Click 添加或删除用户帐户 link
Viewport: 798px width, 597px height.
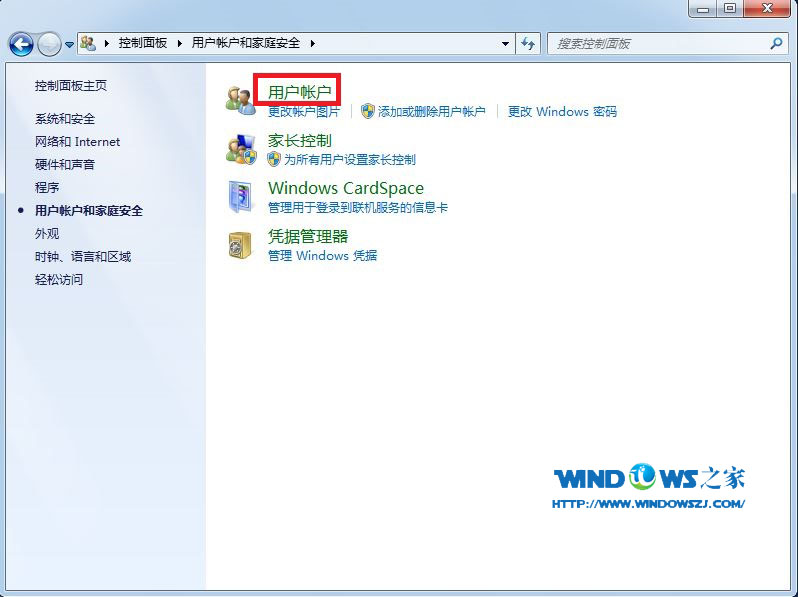[x=431, y=112]
